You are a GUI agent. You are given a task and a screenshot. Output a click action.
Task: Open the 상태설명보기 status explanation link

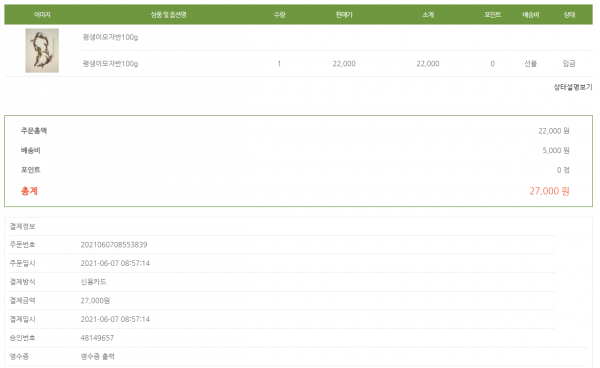coord(573,87)
